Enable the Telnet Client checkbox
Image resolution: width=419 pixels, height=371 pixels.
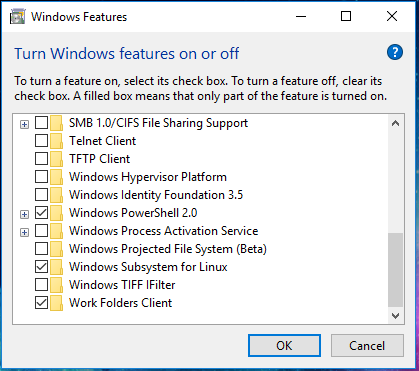coord(41,141)
